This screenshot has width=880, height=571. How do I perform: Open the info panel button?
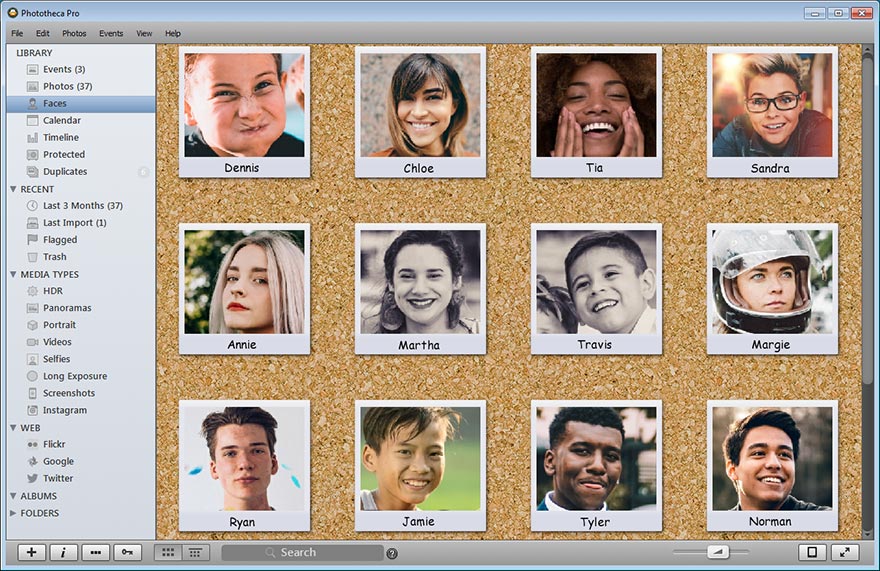coord(63,552)
